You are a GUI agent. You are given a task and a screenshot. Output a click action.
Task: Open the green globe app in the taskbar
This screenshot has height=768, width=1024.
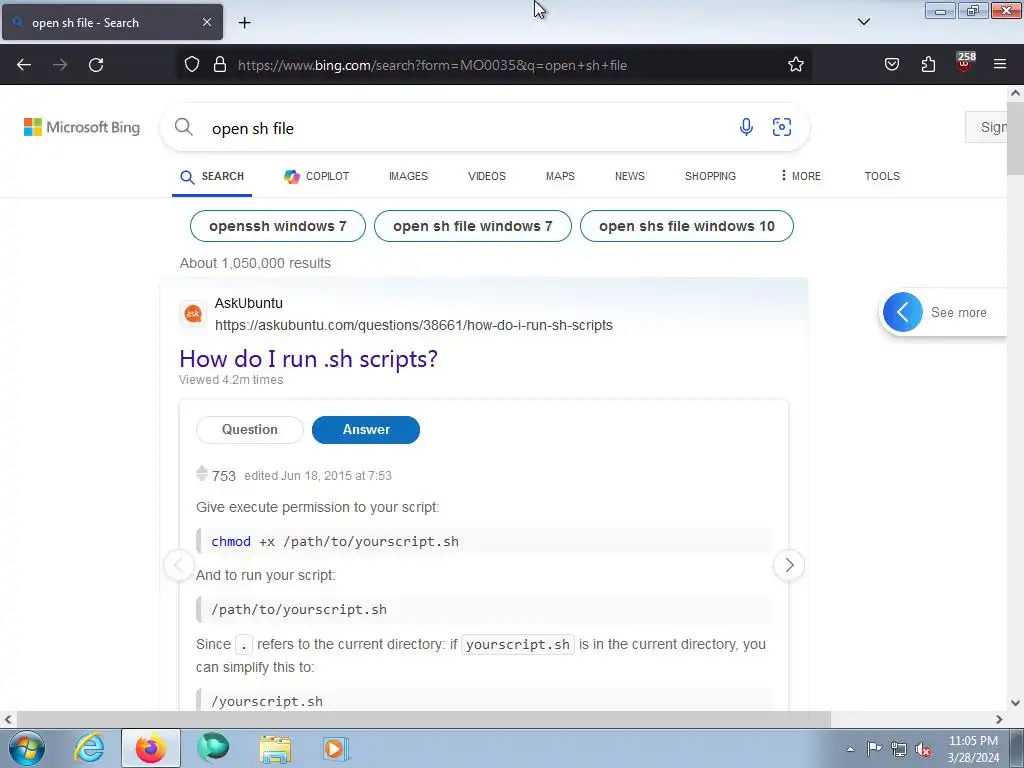pos(213,748)
